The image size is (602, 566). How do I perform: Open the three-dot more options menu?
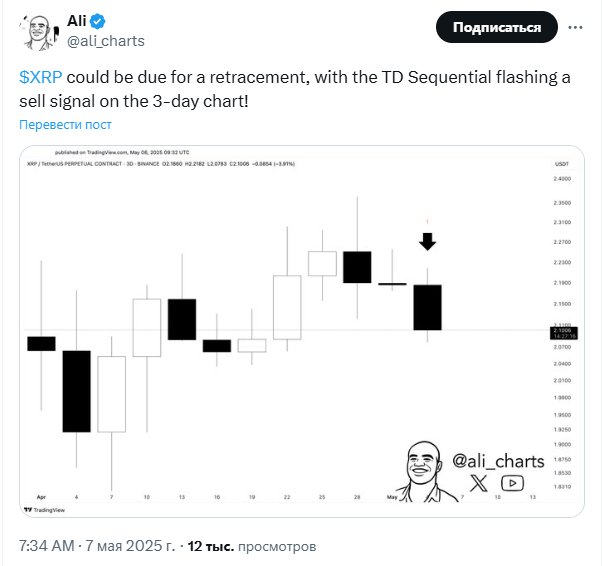[575, 27]
